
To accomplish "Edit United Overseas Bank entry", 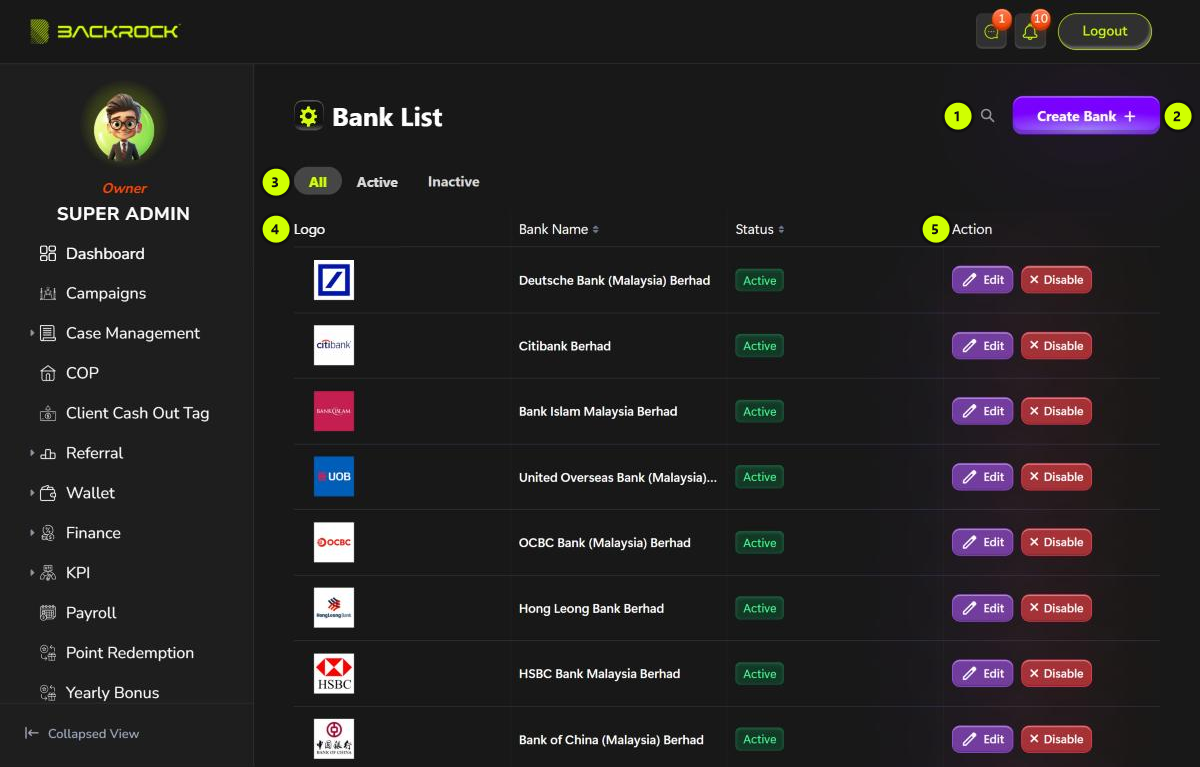I will click(982, 477).
